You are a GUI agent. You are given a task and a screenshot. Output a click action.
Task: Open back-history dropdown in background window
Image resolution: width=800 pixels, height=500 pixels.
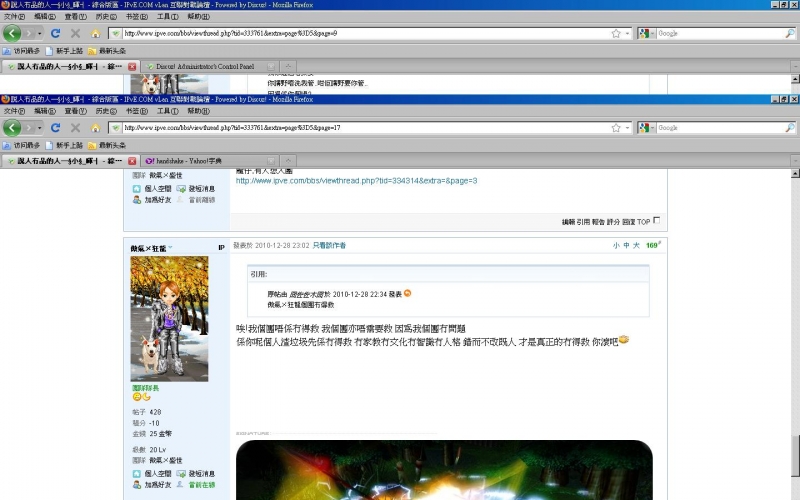click(39, 34)
